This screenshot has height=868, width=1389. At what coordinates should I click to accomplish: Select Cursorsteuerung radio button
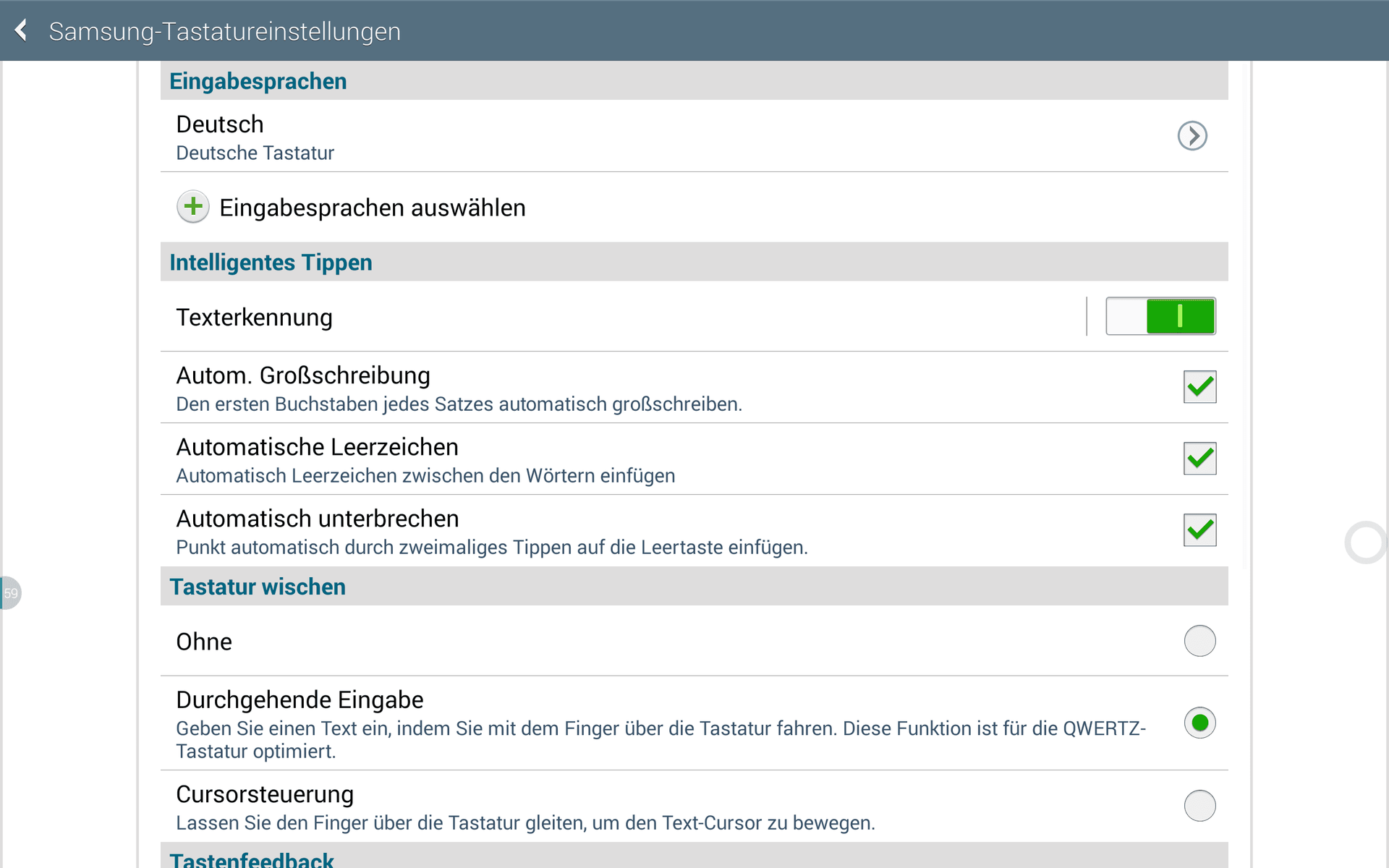pyautogui.click(x=1199, y=805)
